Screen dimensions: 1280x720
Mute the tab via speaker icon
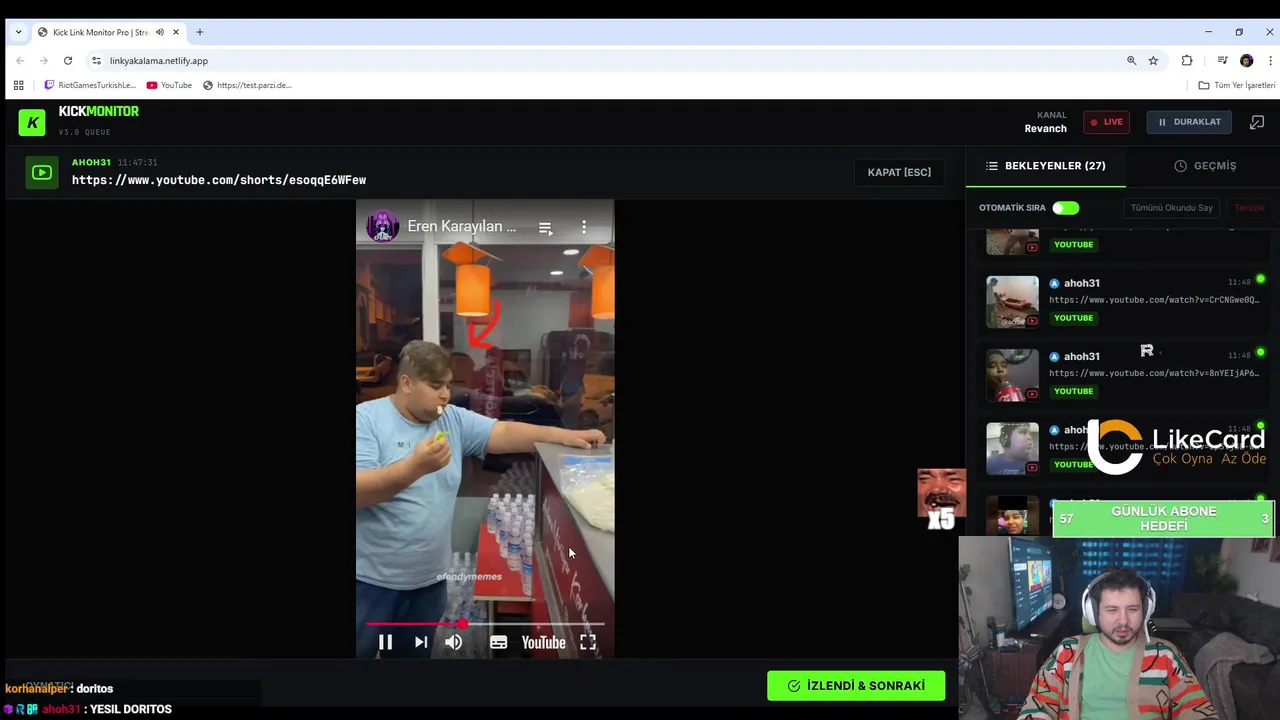click(159, 32)
